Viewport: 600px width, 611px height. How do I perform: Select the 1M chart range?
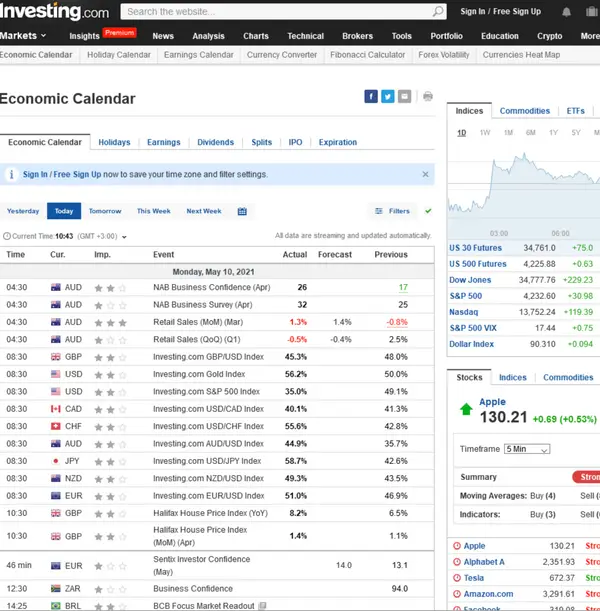(x=508, y=132)
